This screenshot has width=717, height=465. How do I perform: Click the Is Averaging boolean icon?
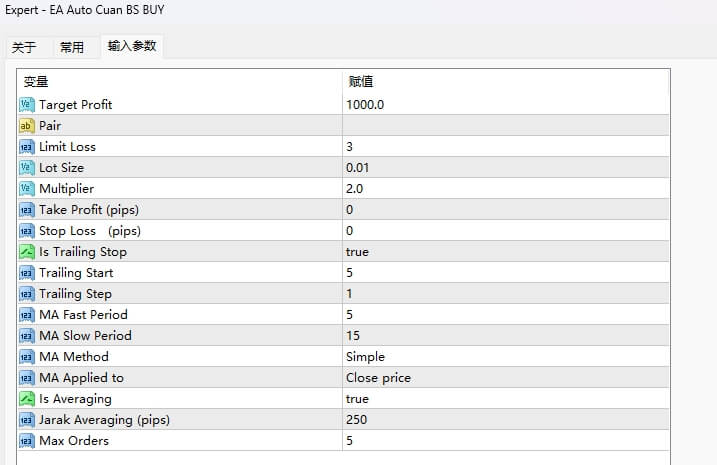click(27, 399)
